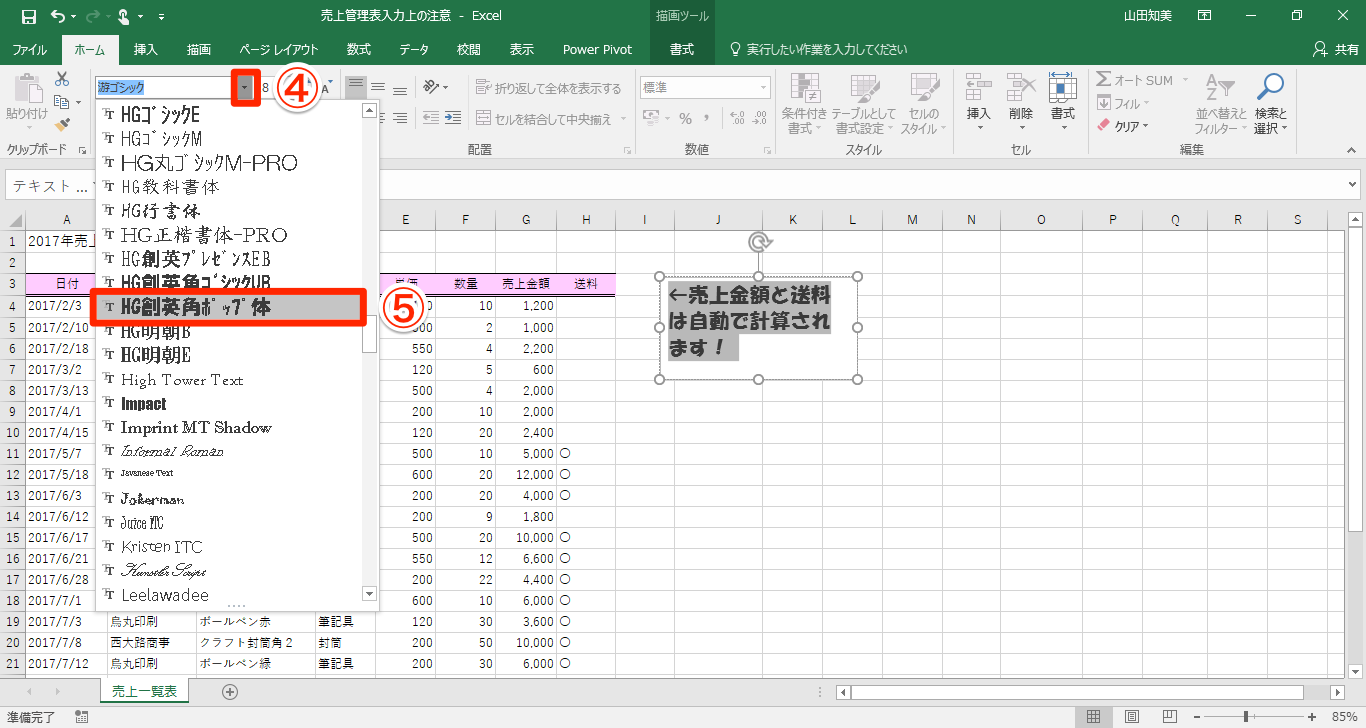Click the Paste (貼り付け) clipboard button
1366x728 pixels.
[27, 102]
